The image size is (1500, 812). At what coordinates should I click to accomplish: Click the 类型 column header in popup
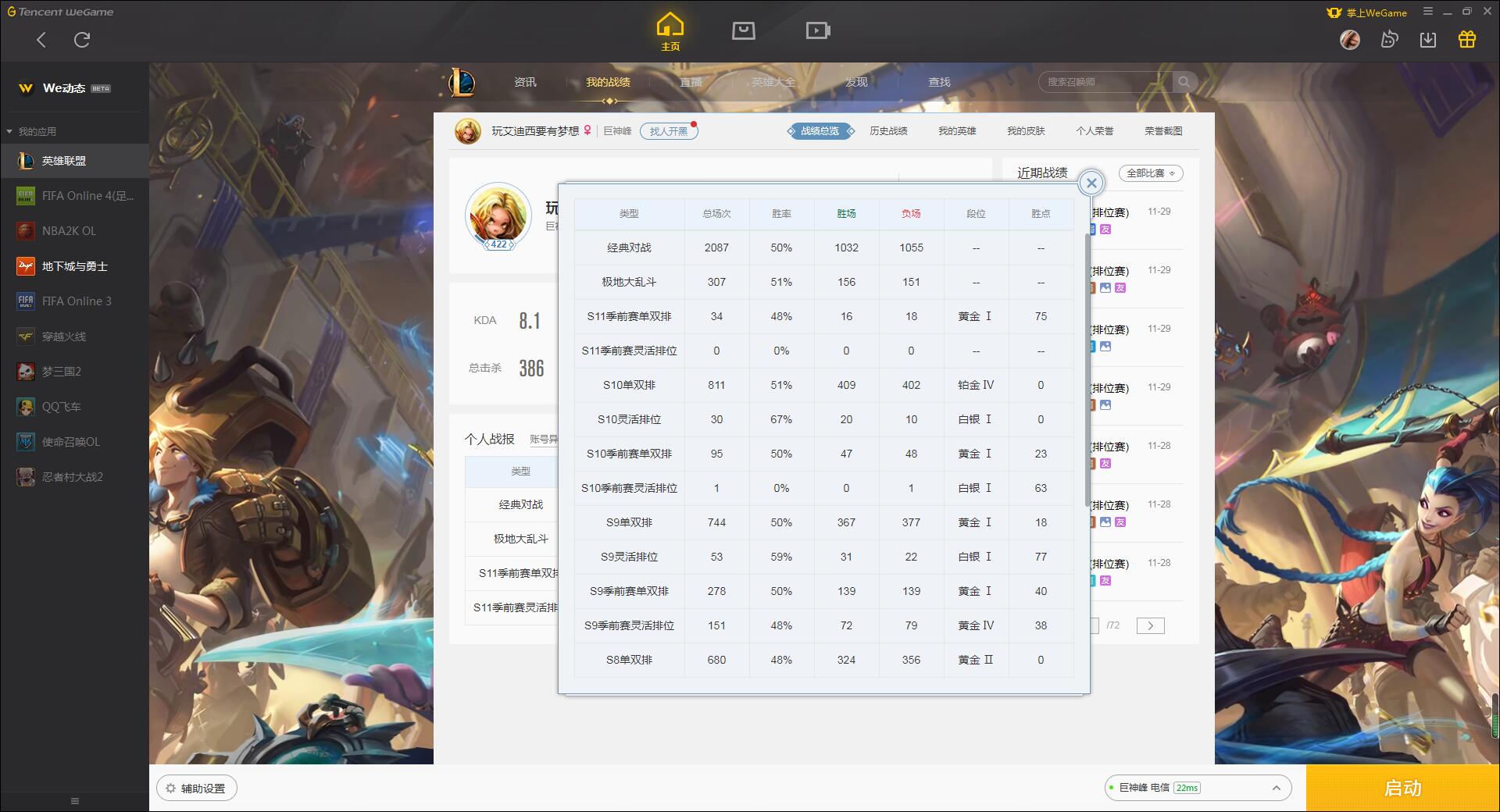629,213
